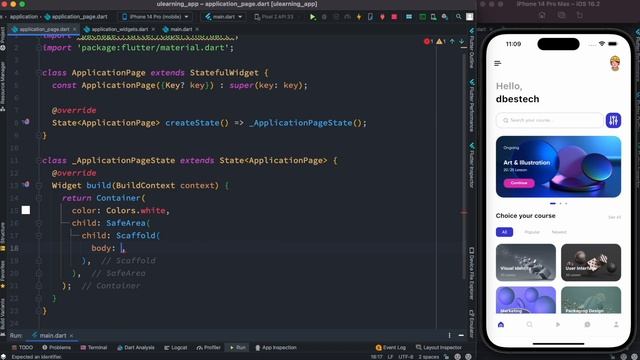Open the Device File Explorer side panel

click(x=472, y=273)
